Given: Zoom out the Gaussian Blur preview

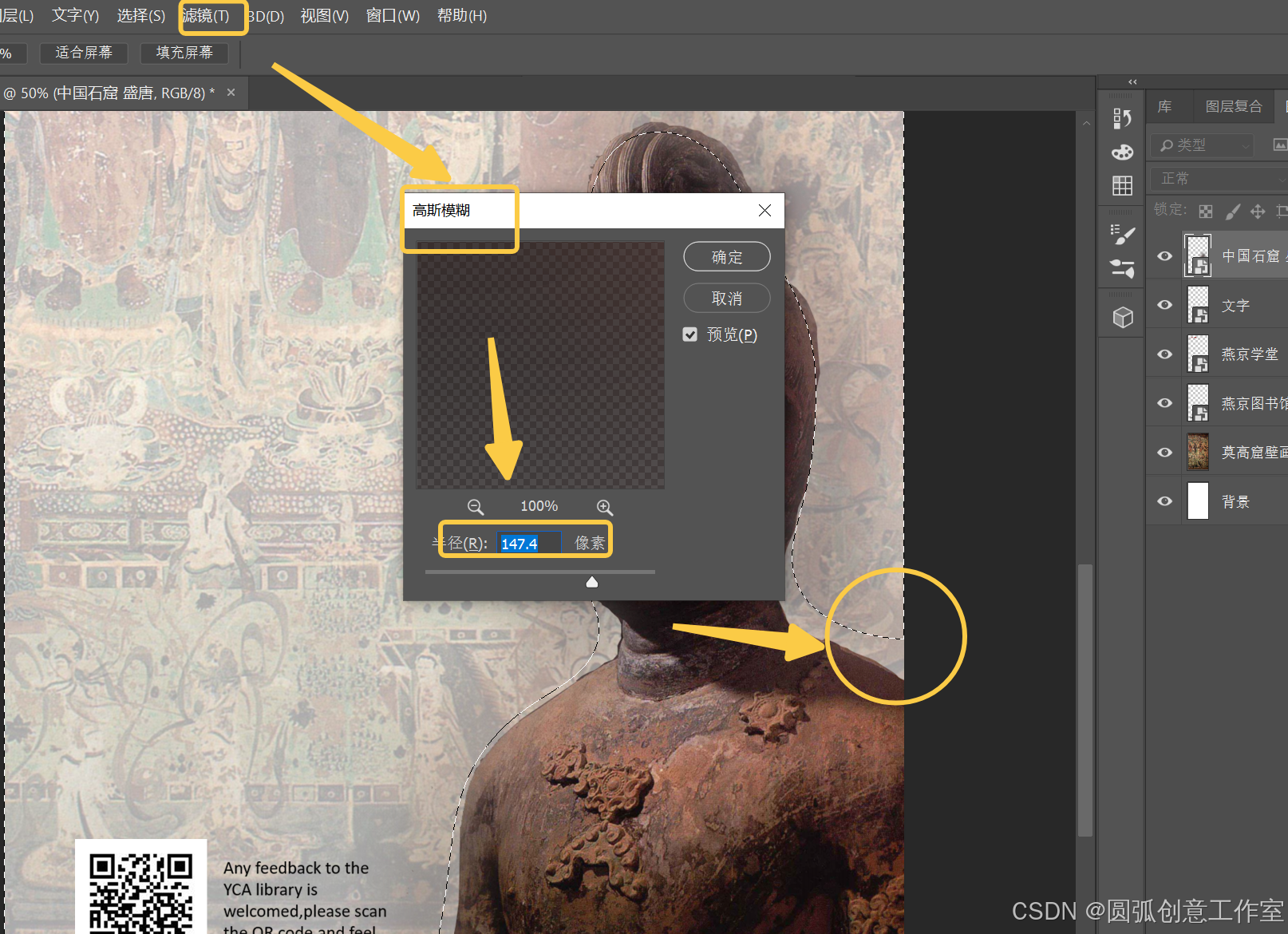Looking at the screenshot, I should pyautogui.click(x=476, y=507).
